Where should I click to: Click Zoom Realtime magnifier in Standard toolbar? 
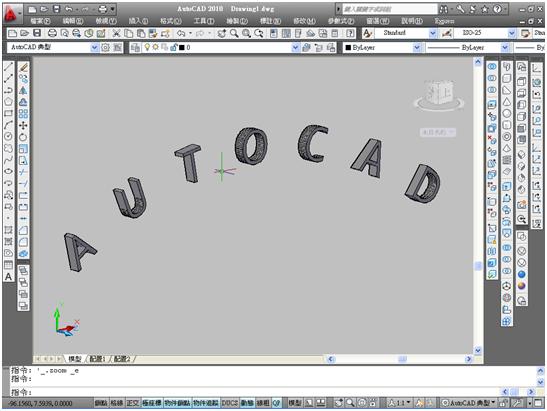click(234, 33)
